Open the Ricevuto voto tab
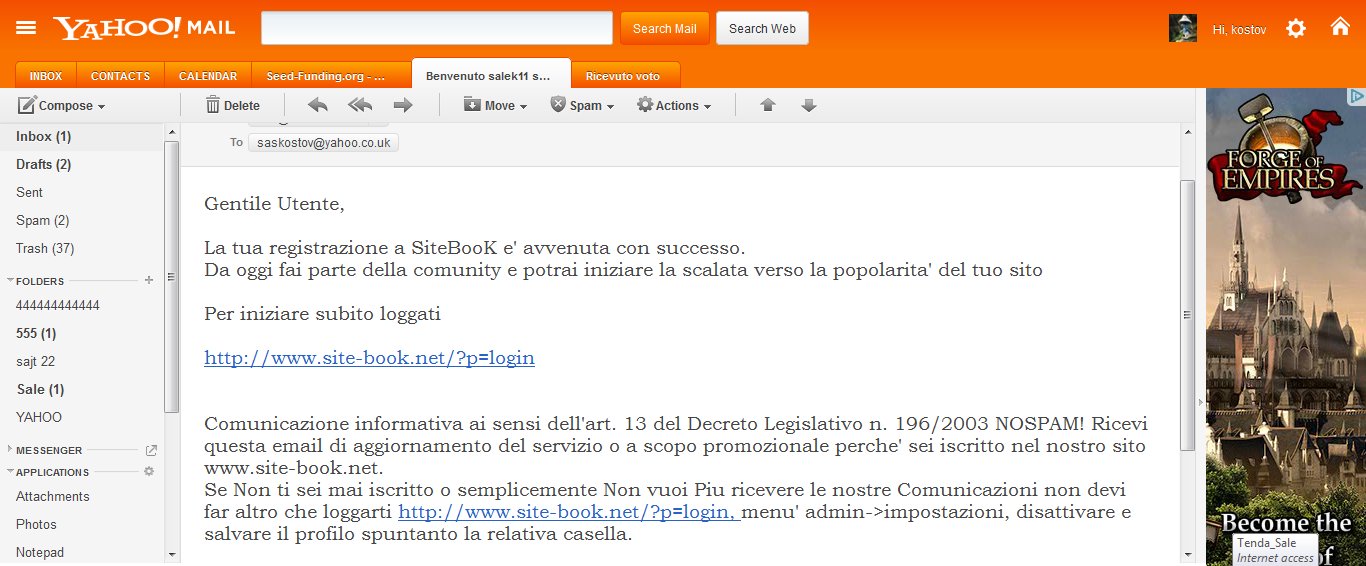This screenshot has width=1366, height=566. pyautogui.click(x=626, y=76)
